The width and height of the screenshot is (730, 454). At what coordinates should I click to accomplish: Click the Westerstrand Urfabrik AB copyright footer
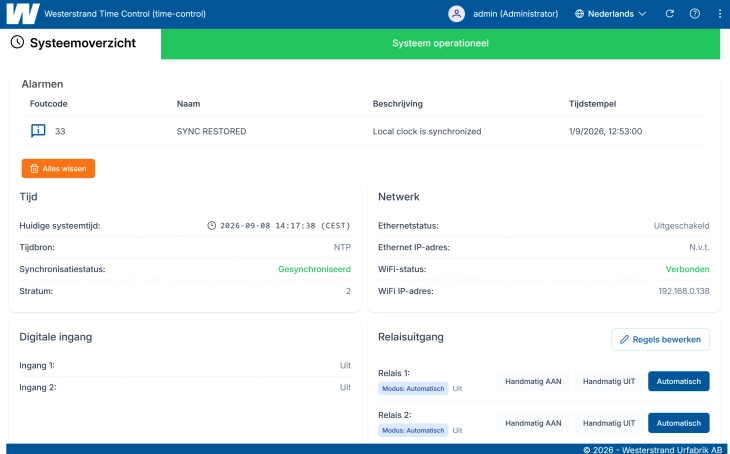pos(652,449)
